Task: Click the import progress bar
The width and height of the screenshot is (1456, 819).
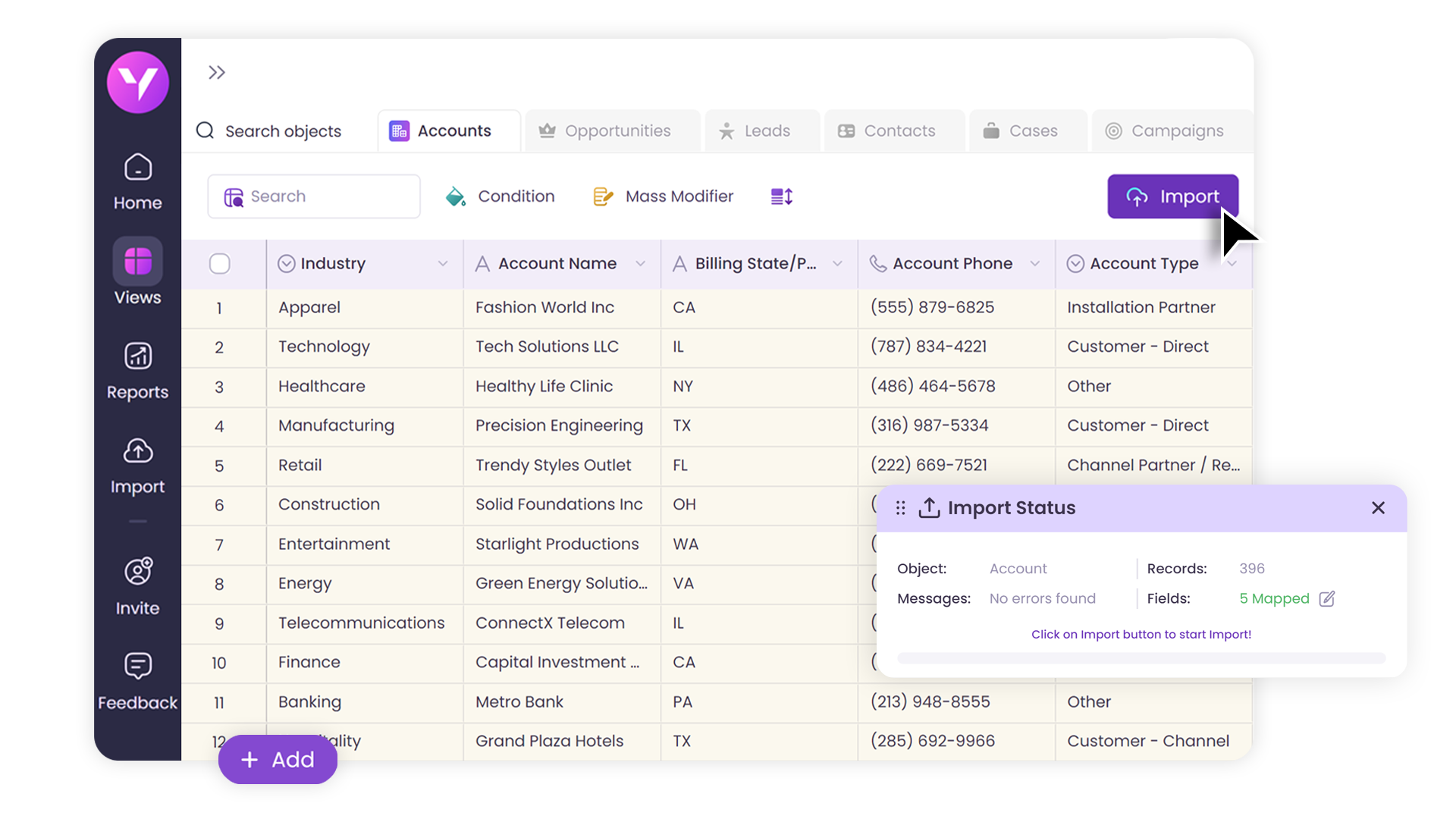Action: (x=1141, y=658)
